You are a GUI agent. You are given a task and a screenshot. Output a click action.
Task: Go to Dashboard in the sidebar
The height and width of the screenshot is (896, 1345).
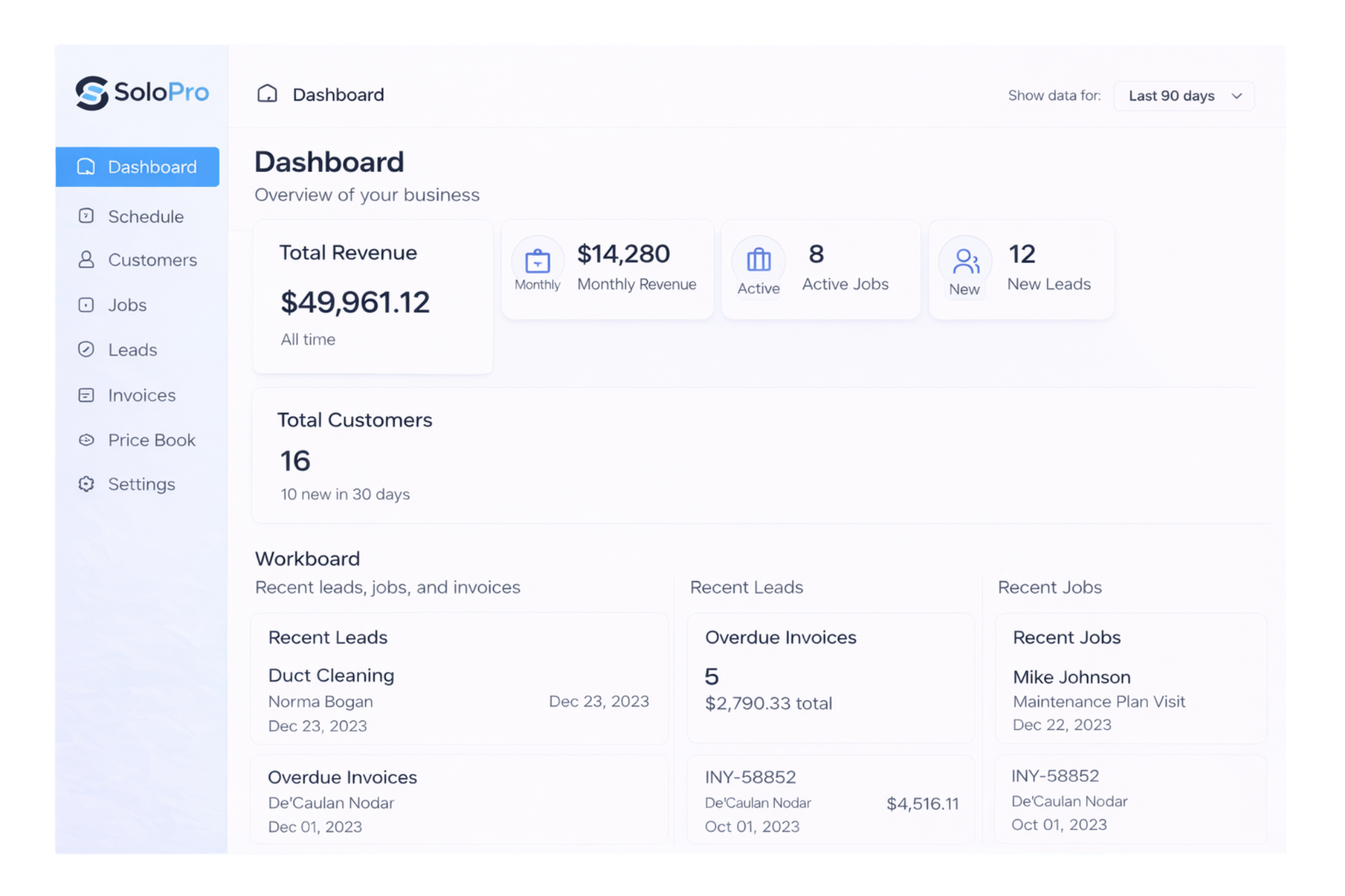(x=137, y=167)
